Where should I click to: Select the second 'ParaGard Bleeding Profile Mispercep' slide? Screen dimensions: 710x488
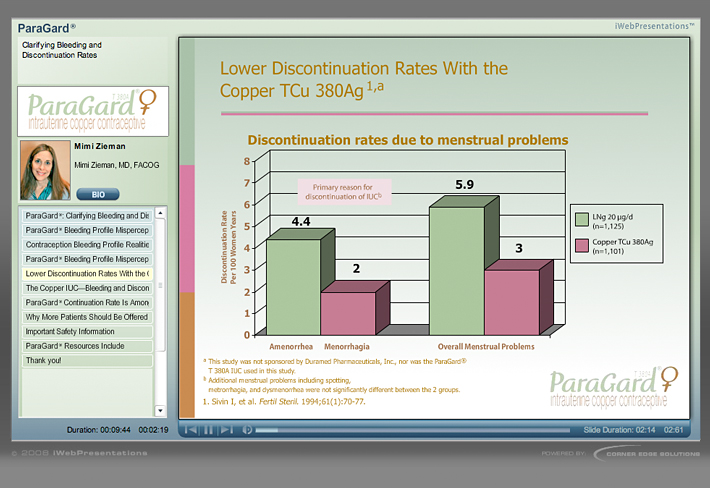click(x=87, y=259)
